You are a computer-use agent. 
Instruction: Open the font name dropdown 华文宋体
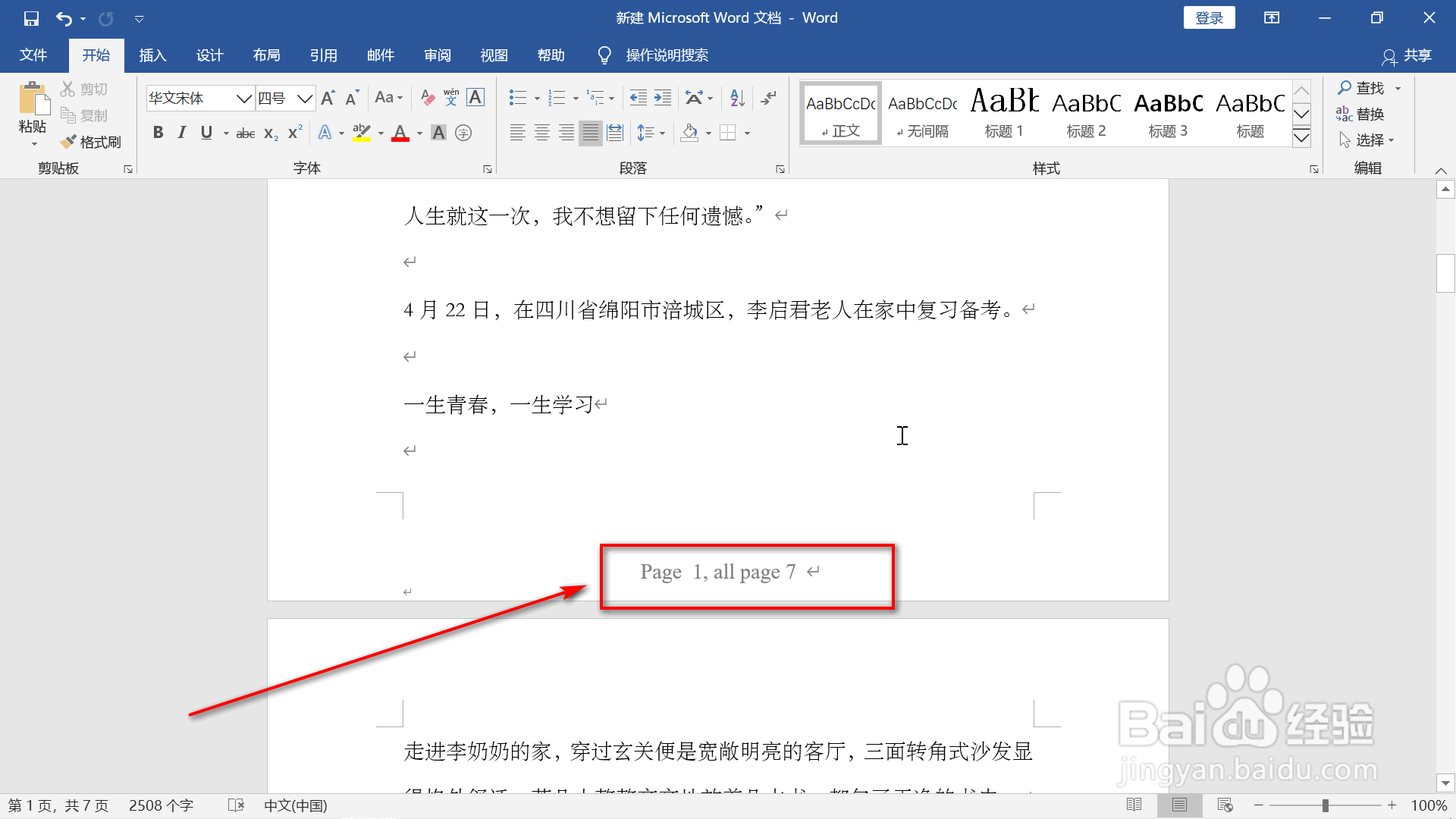coord(243,99)
